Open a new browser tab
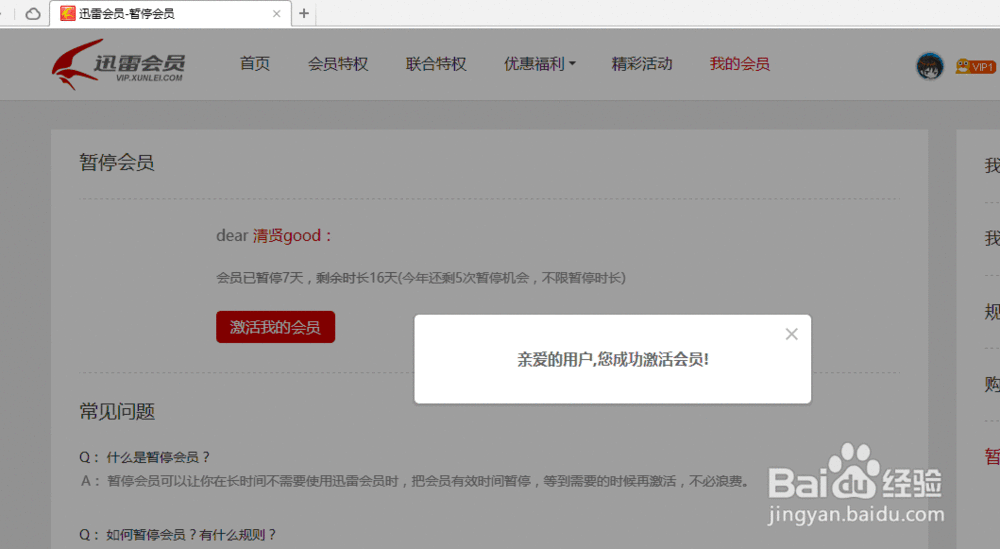1000x549 pixels. 304,13
